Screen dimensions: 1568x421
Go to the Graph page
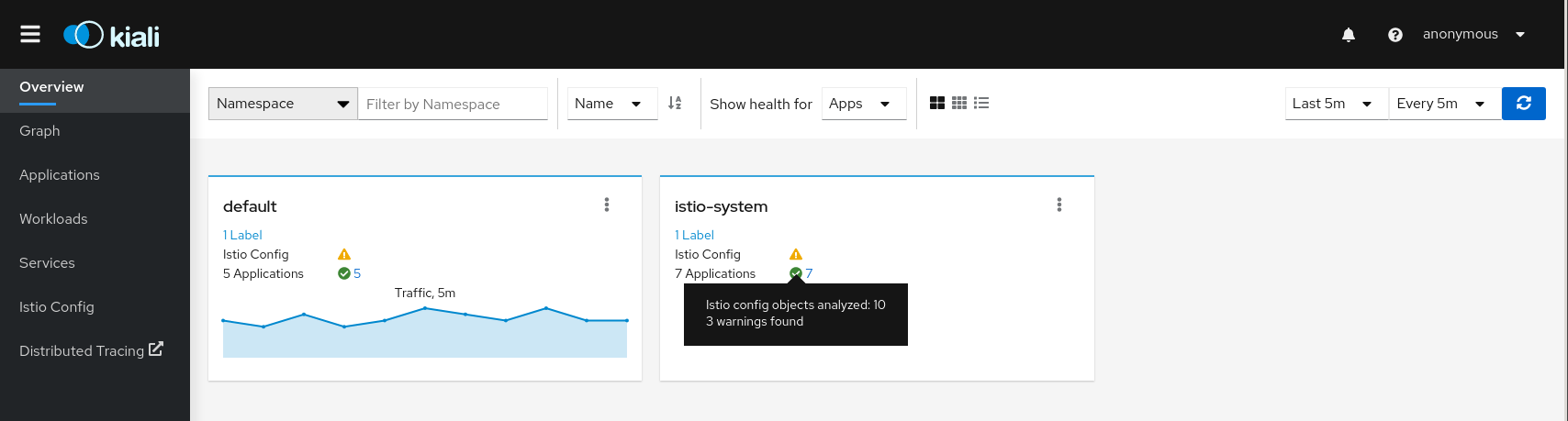pos(39,131)
